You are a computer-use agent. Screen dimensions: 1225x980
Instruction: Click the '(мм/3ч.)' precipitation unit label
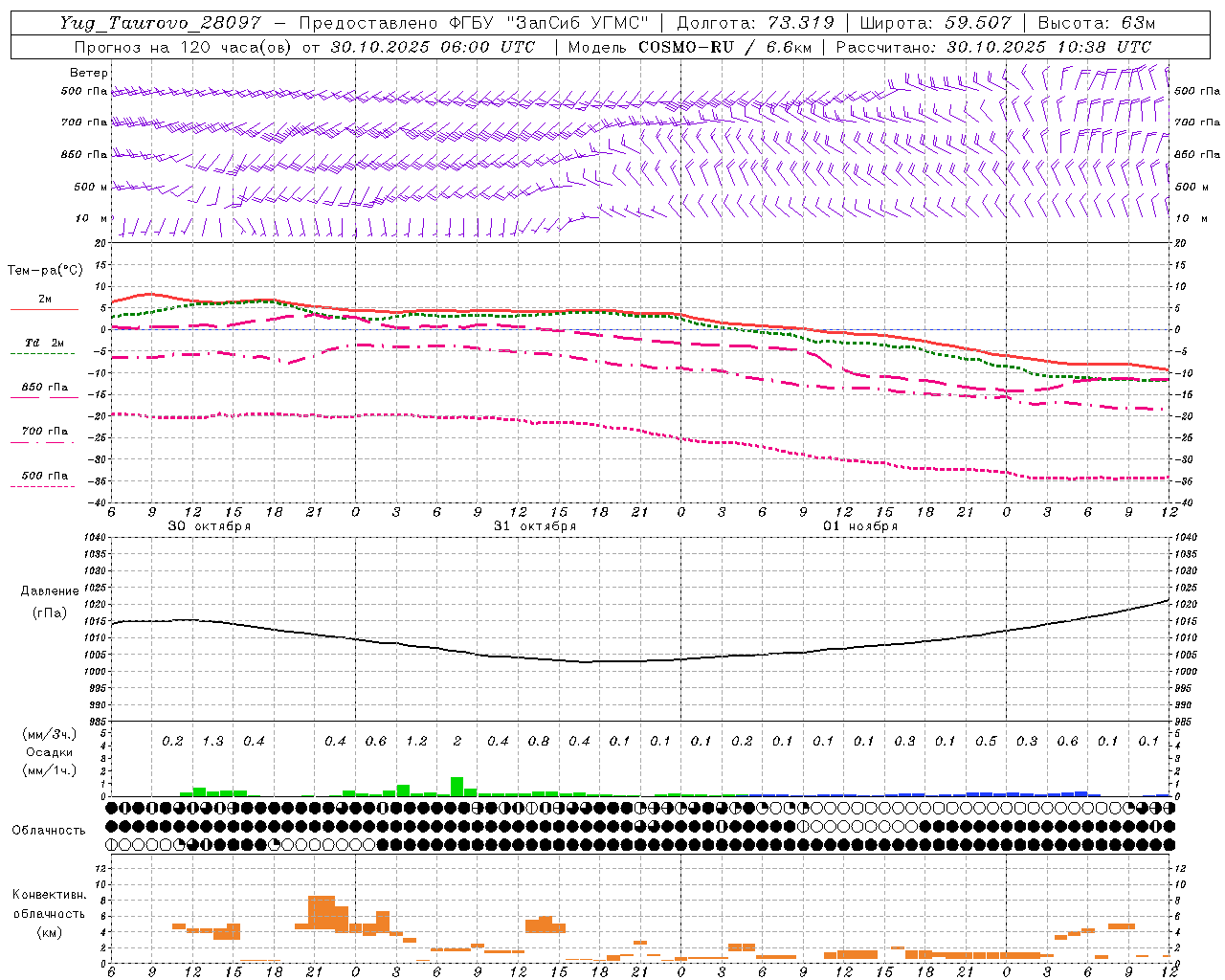[49, 735]
